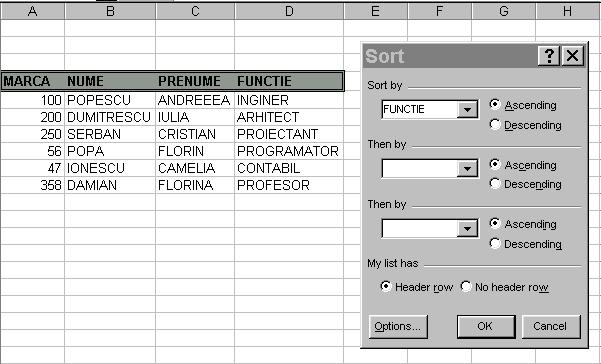Select Descending for the Sort by field

click(525, 125)
